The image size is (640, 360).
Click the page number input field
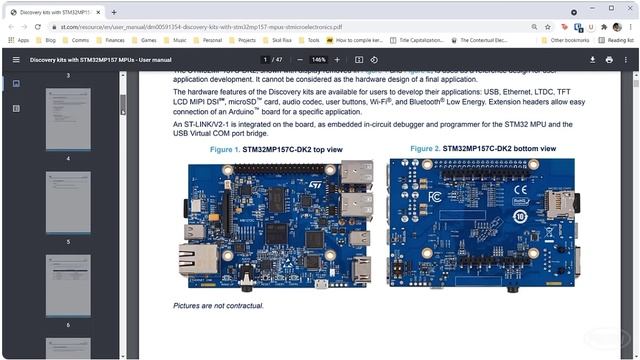[265, 60]
